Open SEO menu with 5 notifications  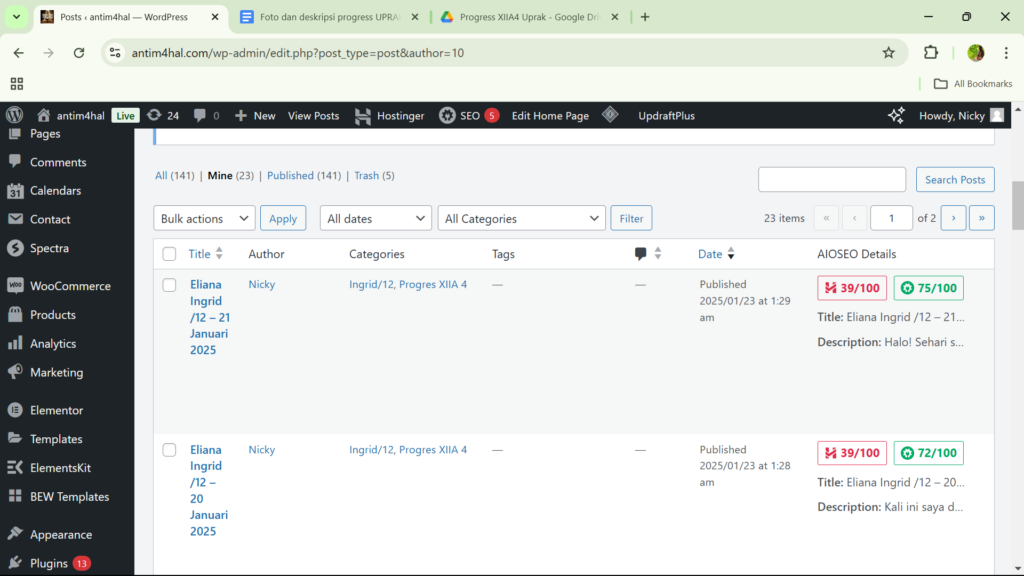[469, 116]
